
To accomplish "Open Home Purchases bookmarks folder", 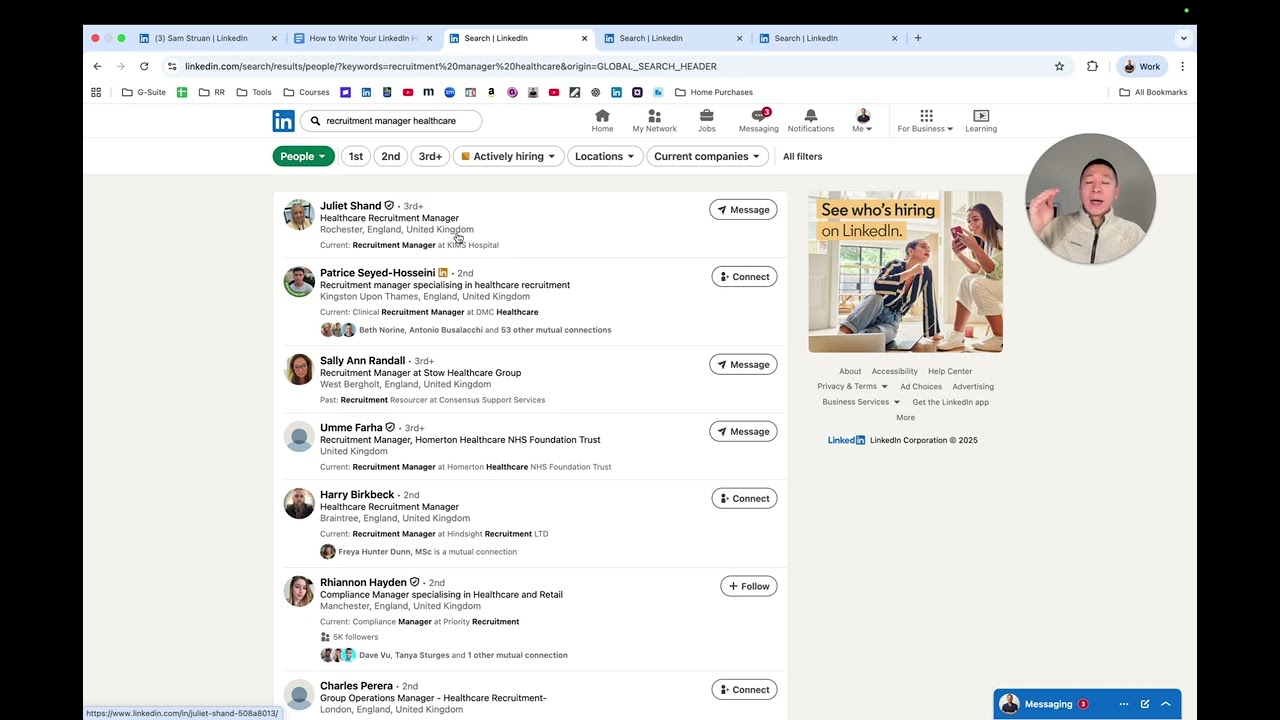I will click(714, 92).
